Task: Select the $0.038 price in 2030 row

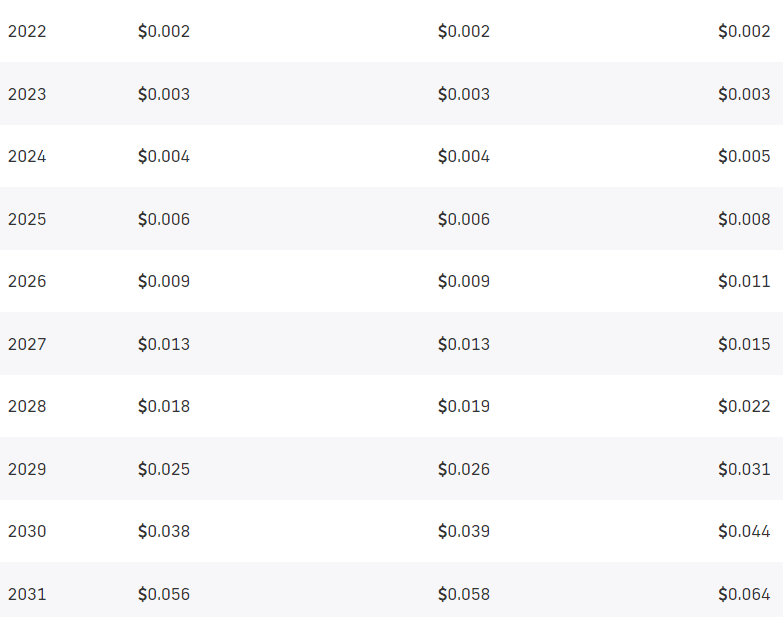Action: tap(164, 531)
